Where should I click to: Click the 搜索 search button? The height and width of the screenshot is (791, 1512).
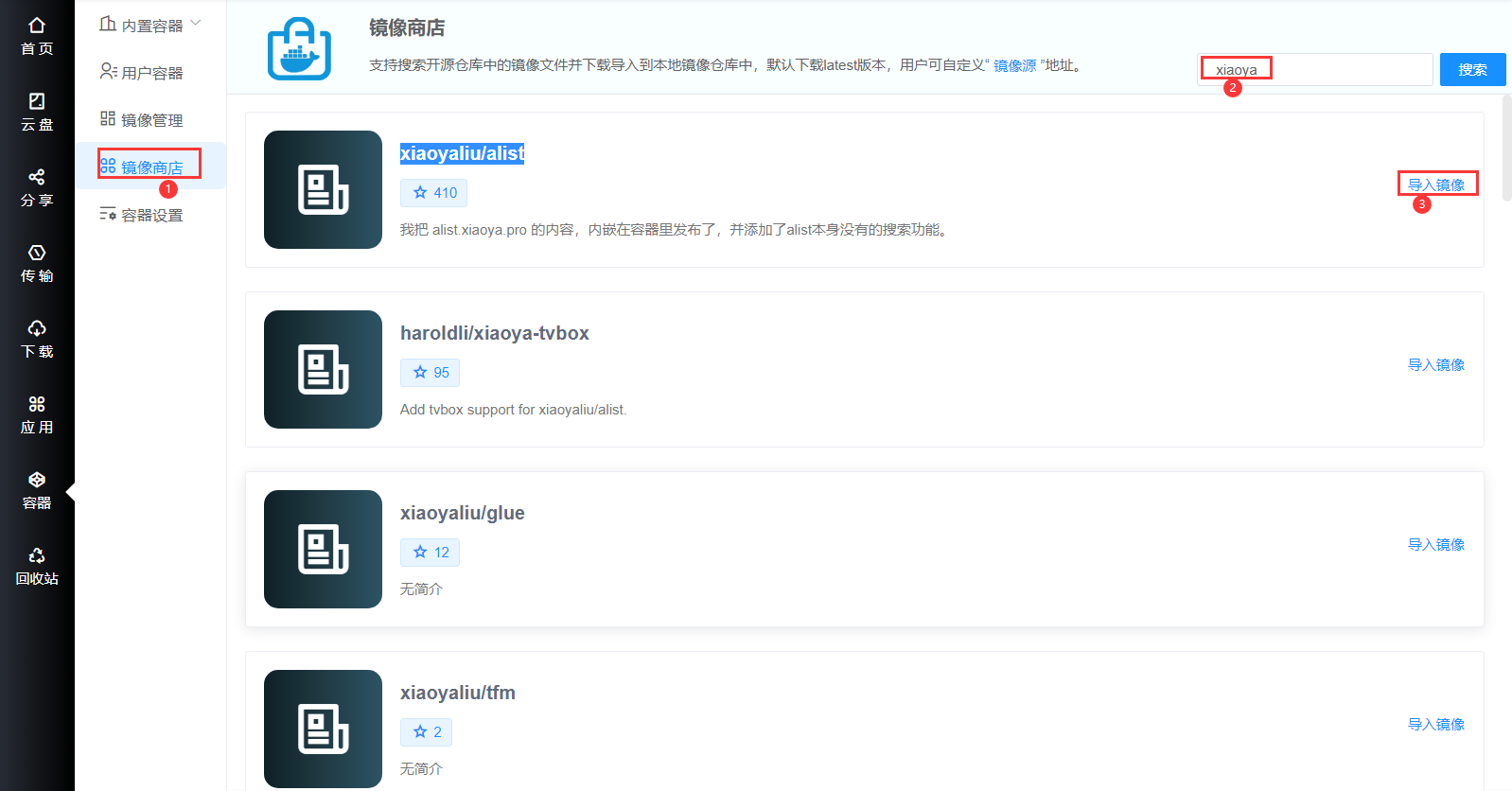(1472, 69)
